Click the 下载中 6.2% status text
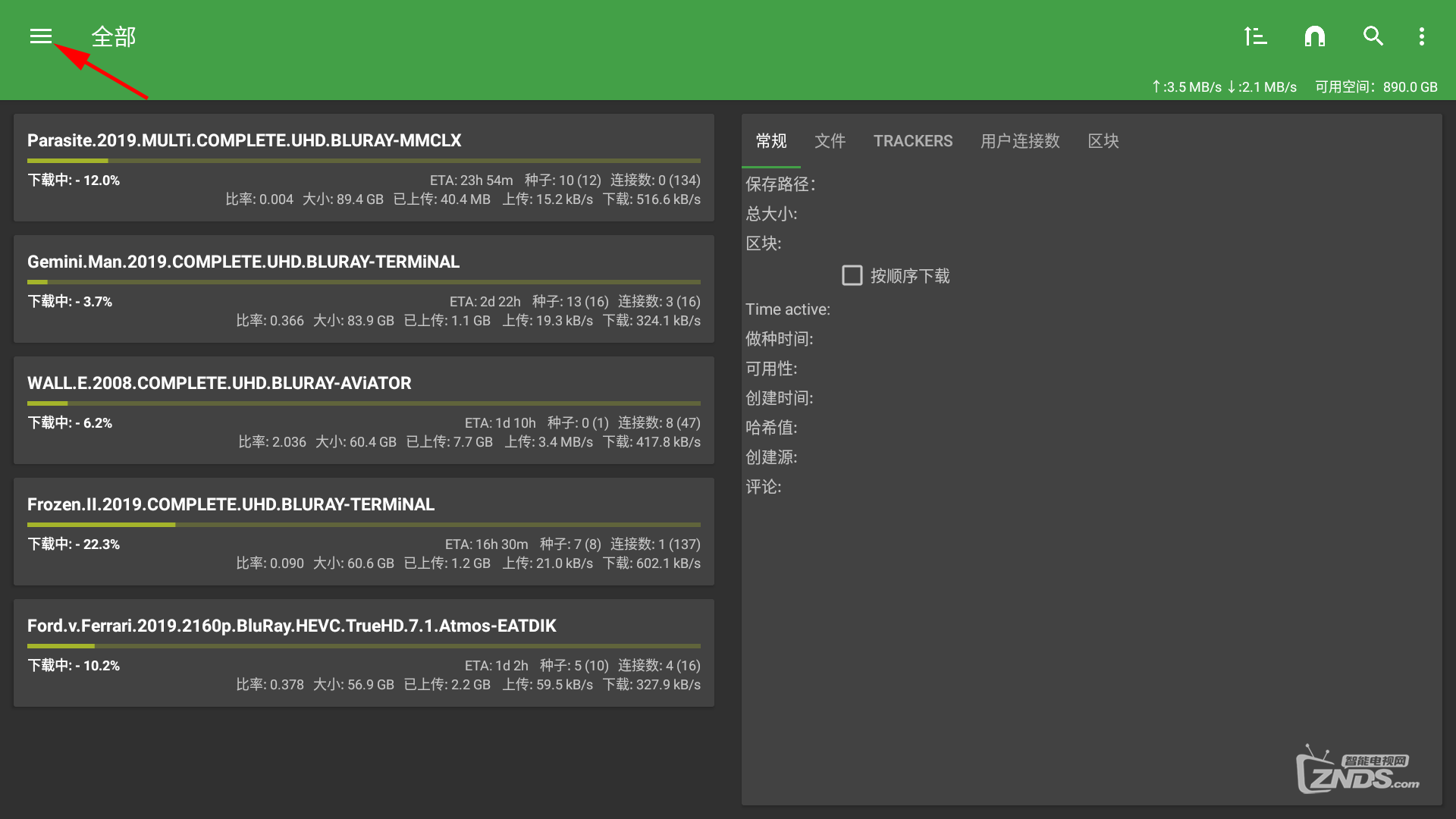 coord(70,423)
